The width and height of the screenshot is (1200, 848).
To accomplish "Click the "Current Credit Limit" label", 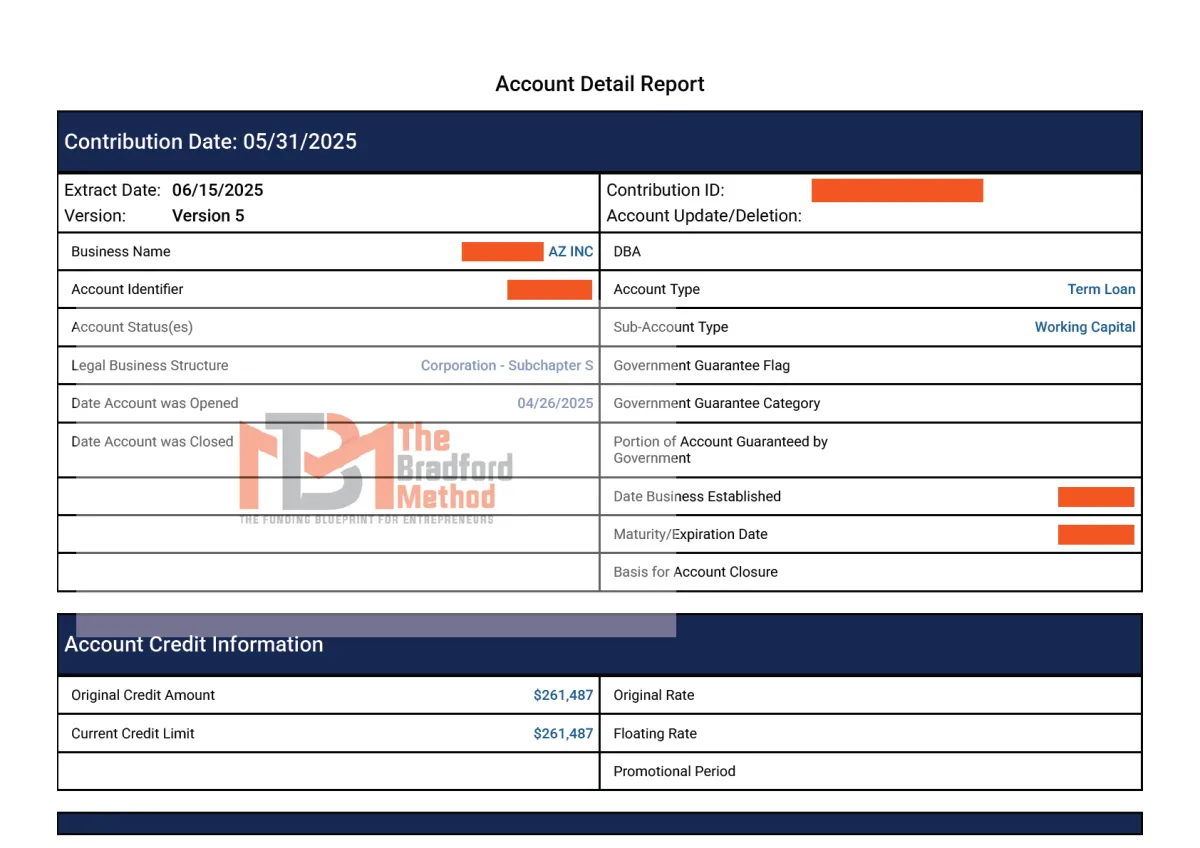I will pyautogui.click(x=133, y=734).
